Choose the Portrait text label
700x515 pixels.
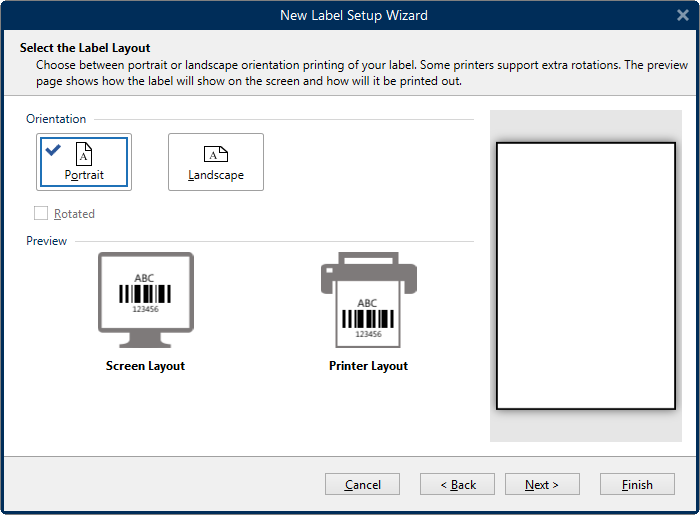pyautogui.click(x=84, y=176)
